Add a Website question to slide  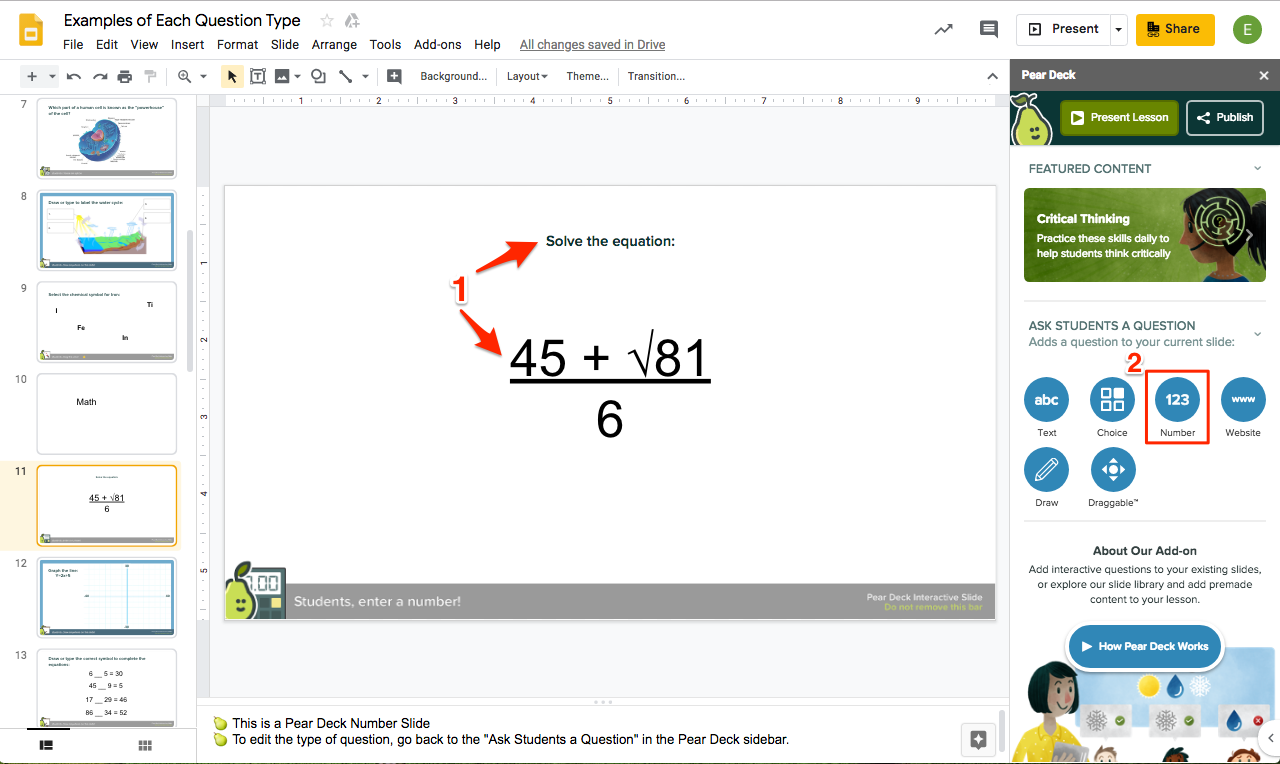pos(1243,400)
